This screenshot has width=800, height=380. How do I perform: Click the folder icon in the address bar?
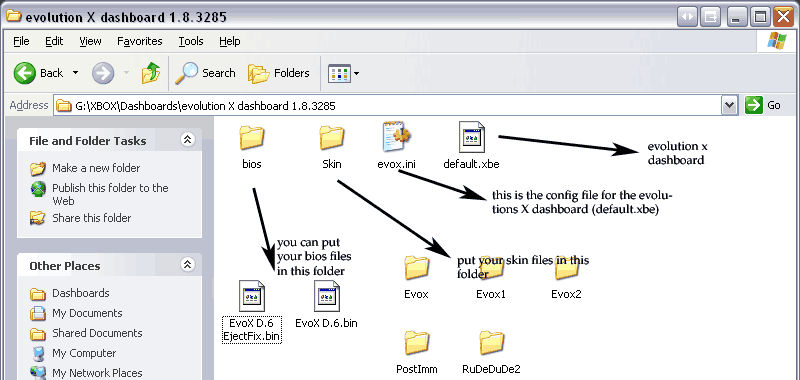(x=63, y=106)
